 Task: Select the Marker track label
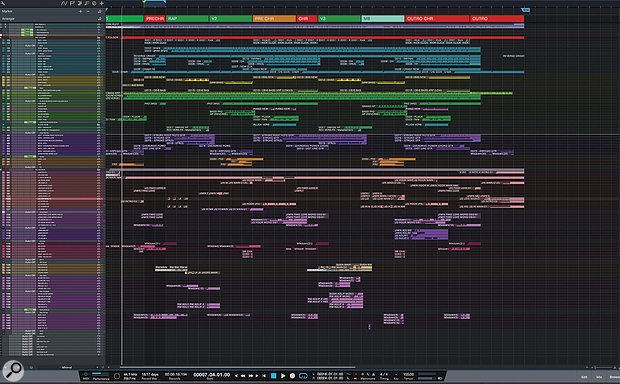(x=7, y=11)
